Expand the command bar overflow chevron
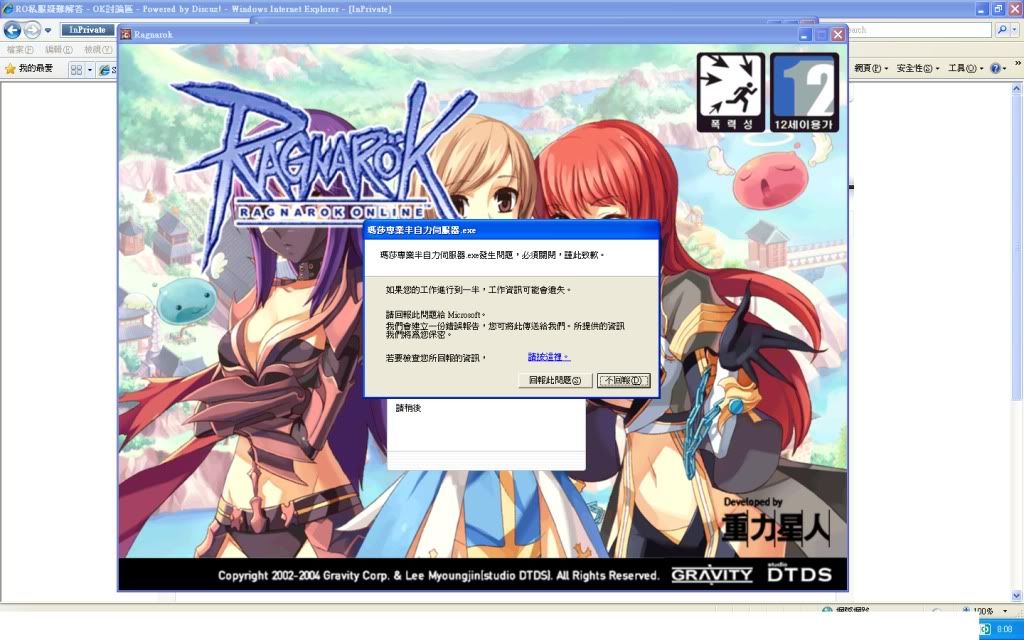1024x640 pixels. (x=1017, y=63)
